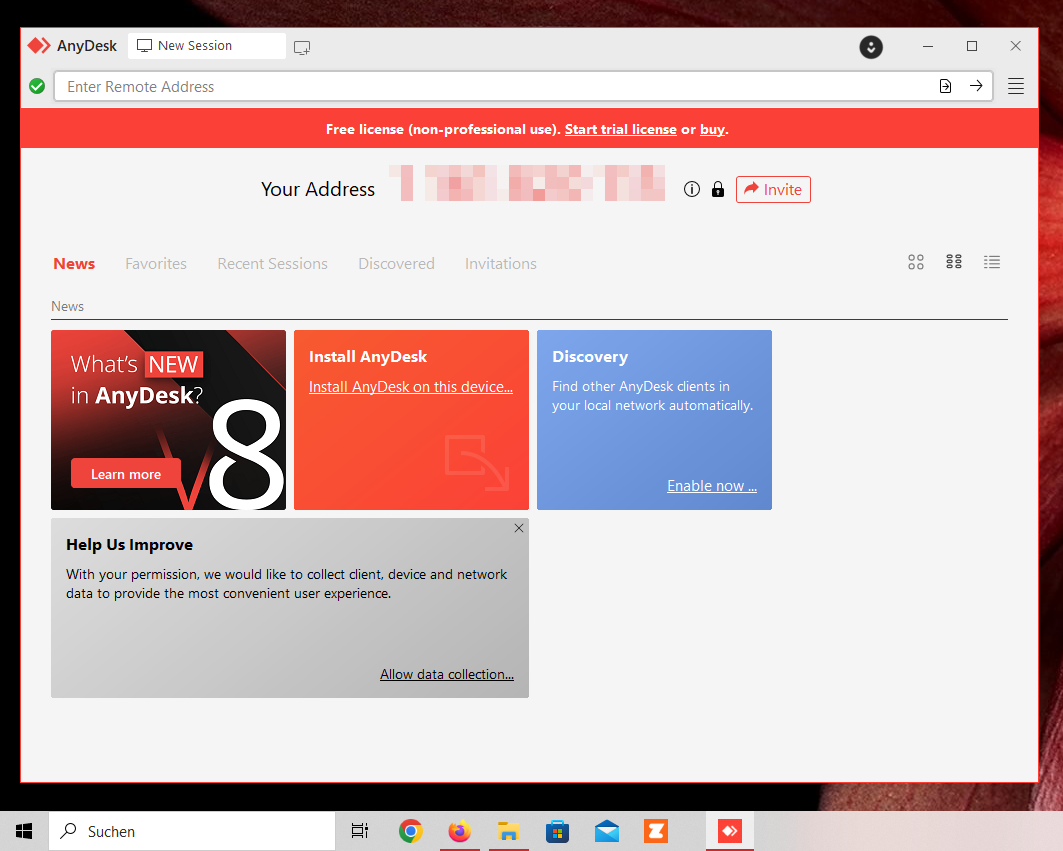Click the AnyDesk icon in the taskbar
Image resolution: width=1063 pixels, height=851 pixels.
(729, 831)
